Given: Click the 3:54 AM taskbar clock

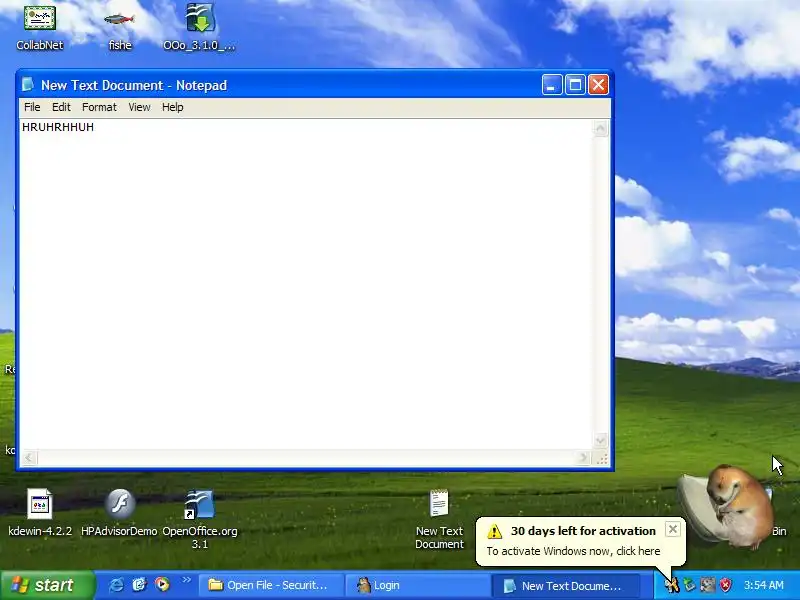Looking at the screenshot, I should pos(763,585).
